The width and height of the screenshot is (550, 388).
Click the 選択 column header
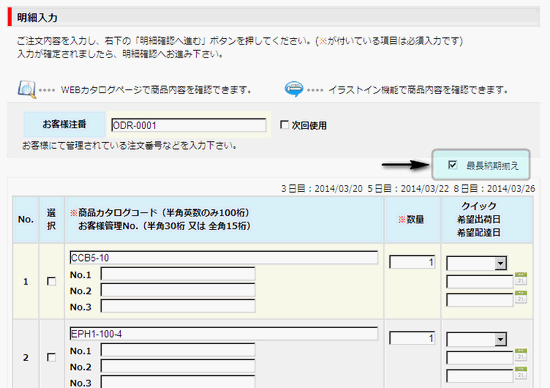52,220
